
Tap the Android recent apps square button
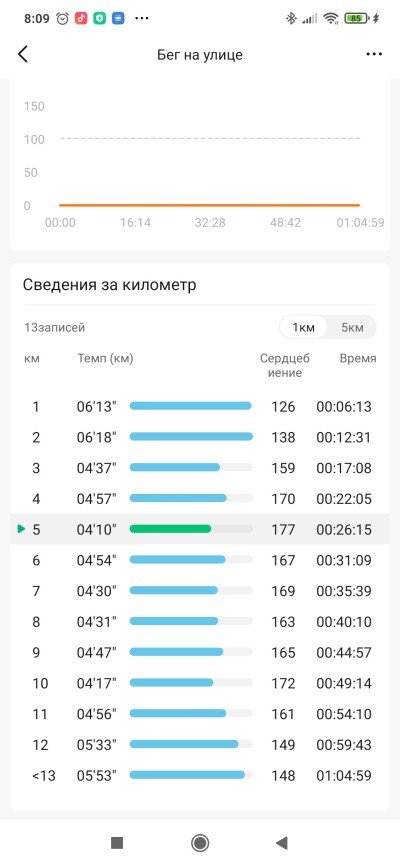coord(117,843)
